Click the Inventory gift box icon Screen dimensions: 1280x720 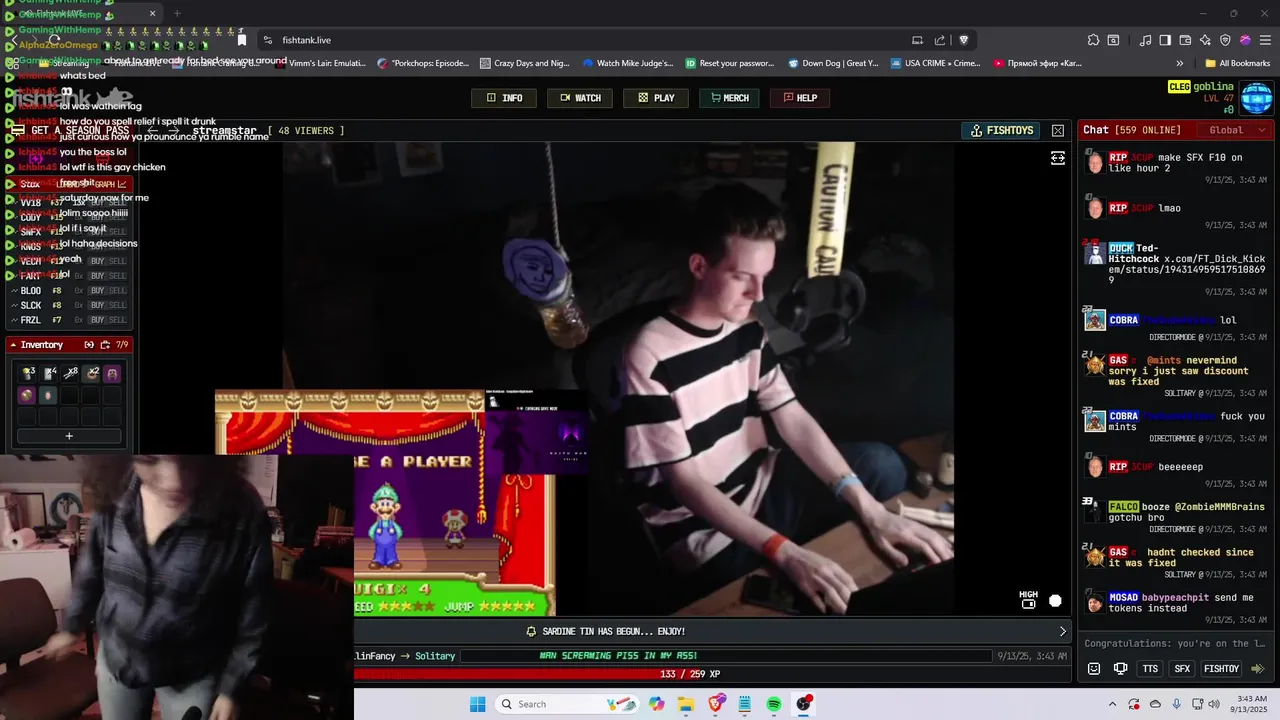(x=105, y=344)
